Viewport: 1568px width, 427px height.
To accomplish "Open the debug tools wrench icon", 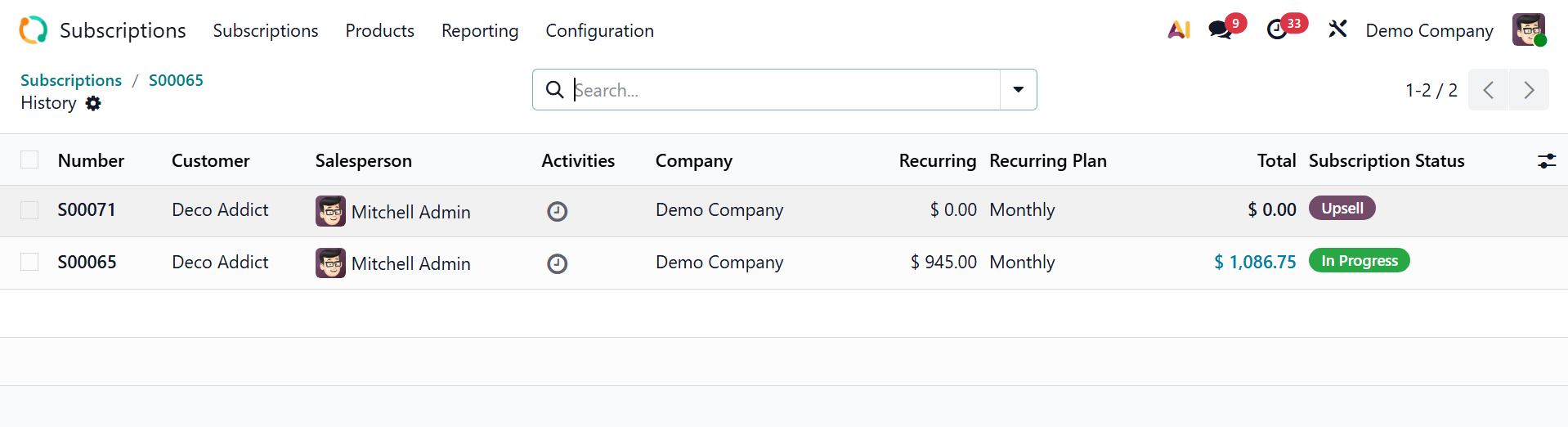I will pyautogui.click(x=1337, y=30).
